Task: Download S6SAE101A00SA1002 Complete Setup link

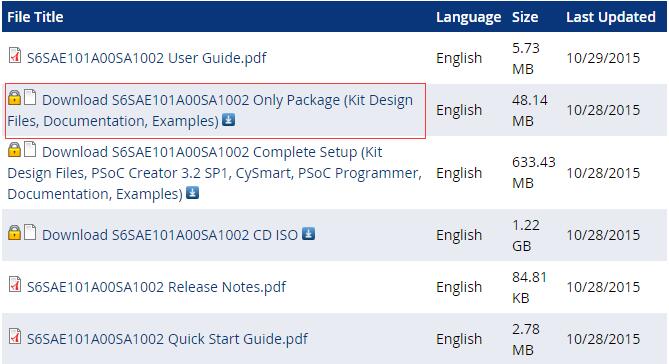Action: (x=215, y=173)
